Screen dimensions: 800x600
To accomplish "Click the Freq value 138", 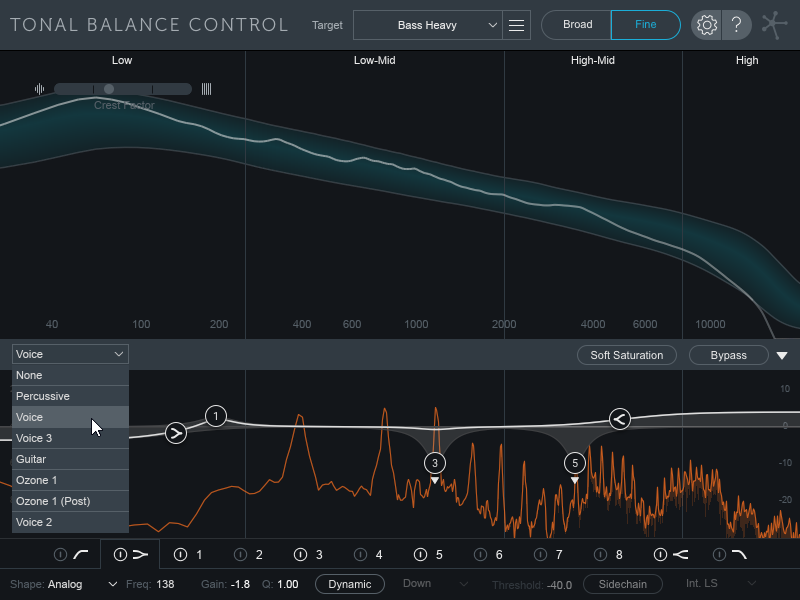I will pyautogui.click(x=165, y=584).
